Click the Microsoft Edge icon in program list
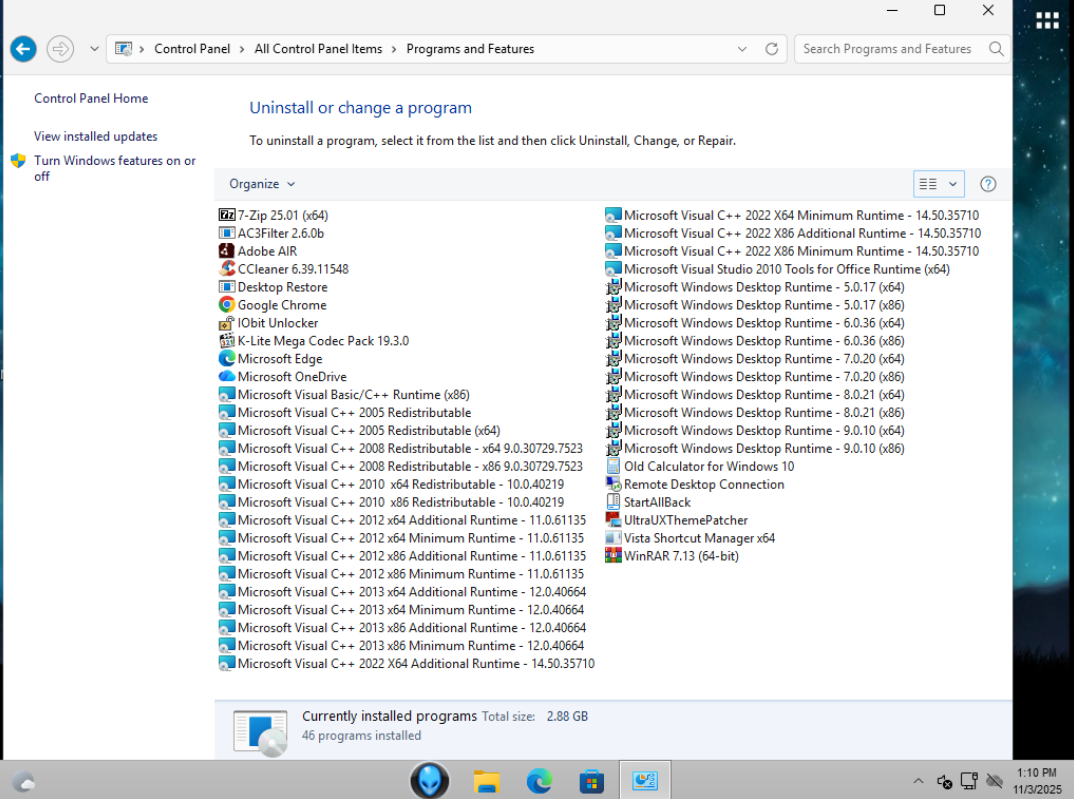Screen dimensions: 1074x799 (227, 358)
